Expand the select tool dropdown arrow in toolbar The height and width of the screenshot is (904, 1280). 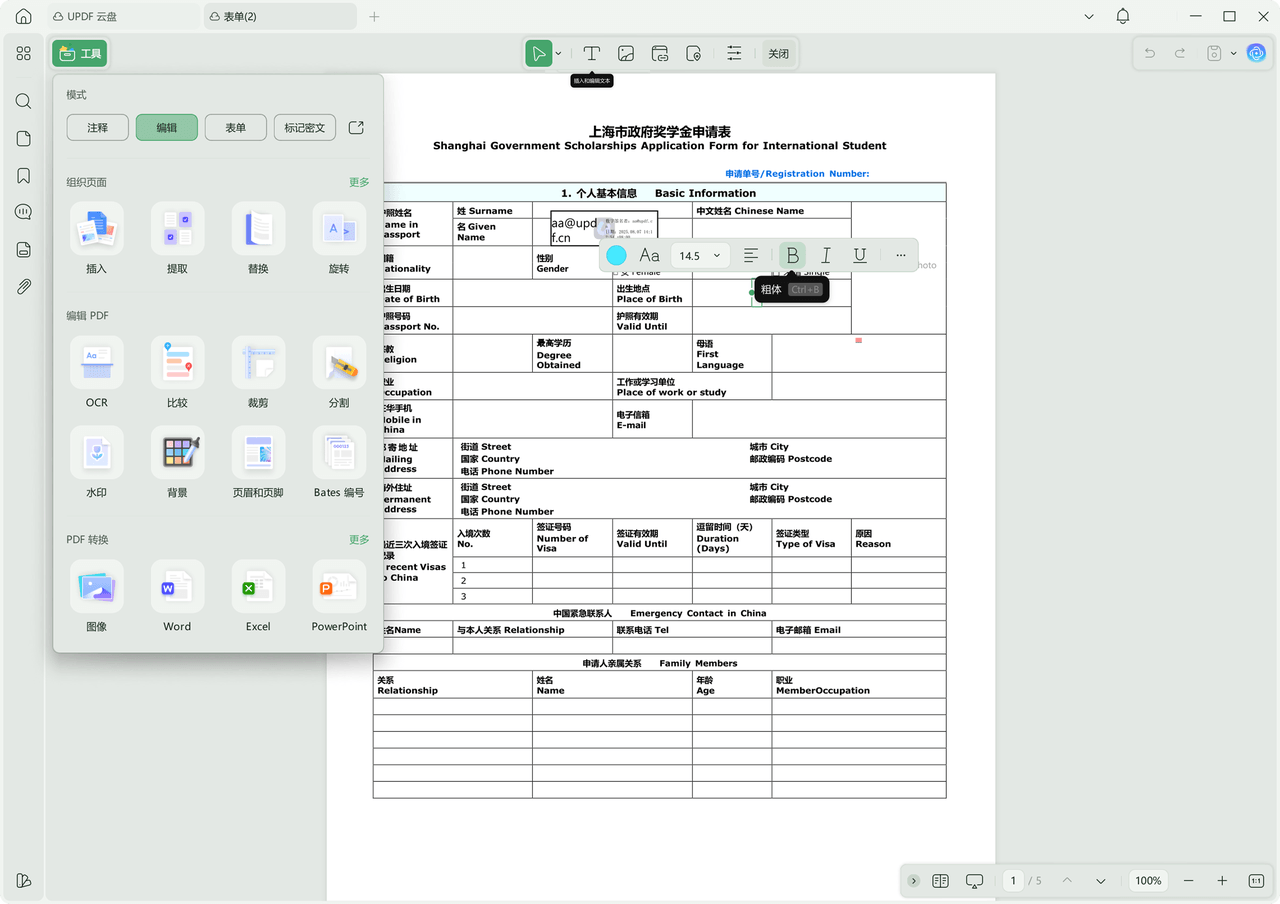(557, 53)
